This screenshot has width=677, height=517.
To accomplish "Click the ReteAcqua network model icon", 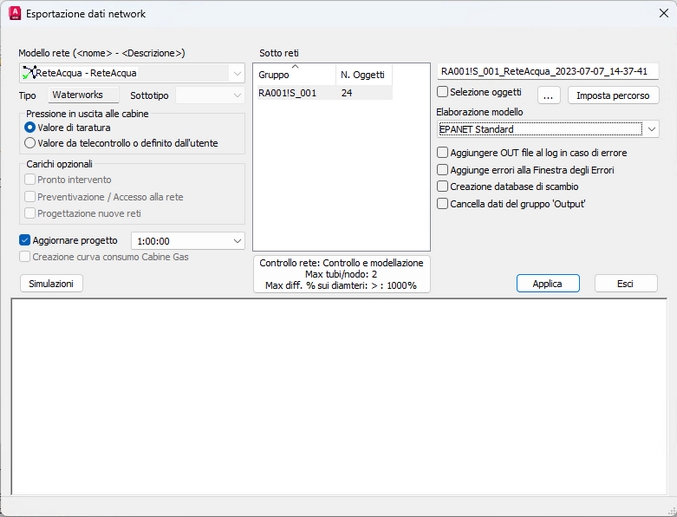I will click(x=28, y=73).
